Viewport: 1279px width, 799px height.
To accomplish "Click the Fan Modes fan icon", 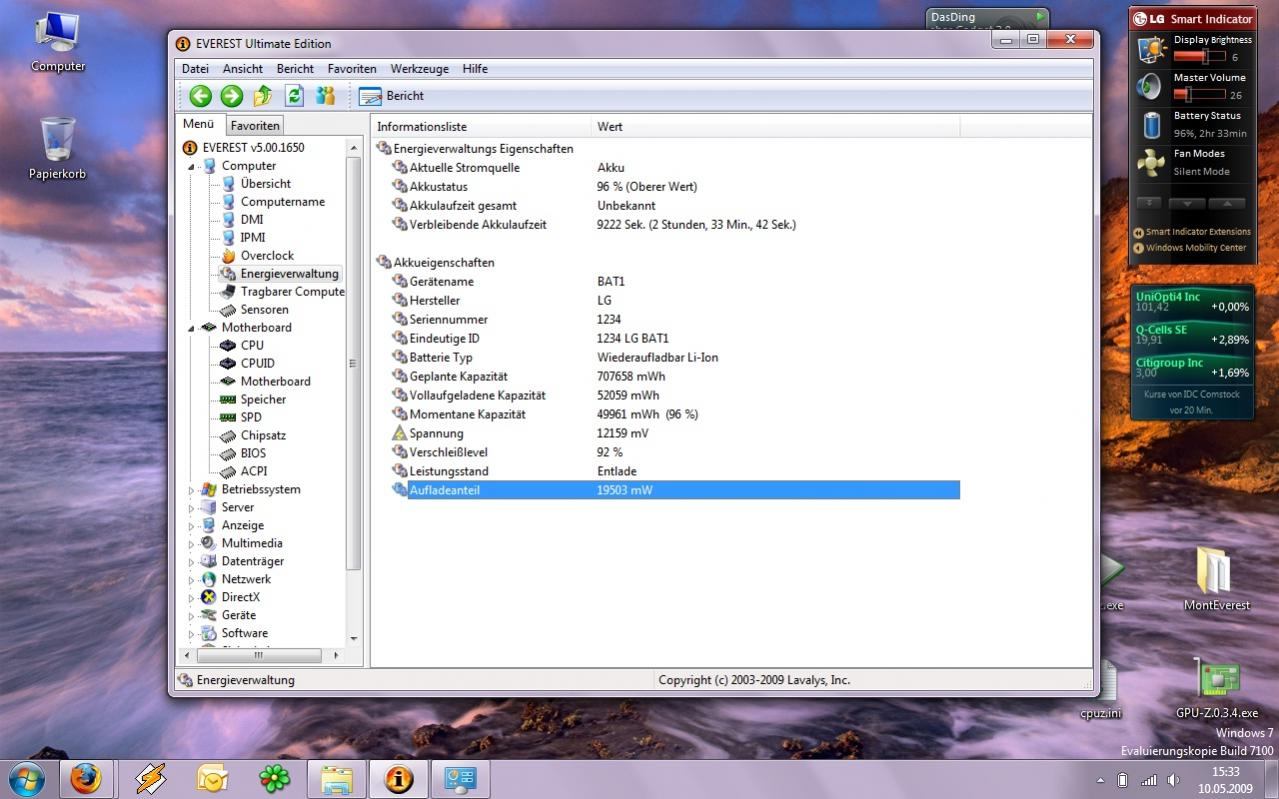I will [x=1152, y=163].
